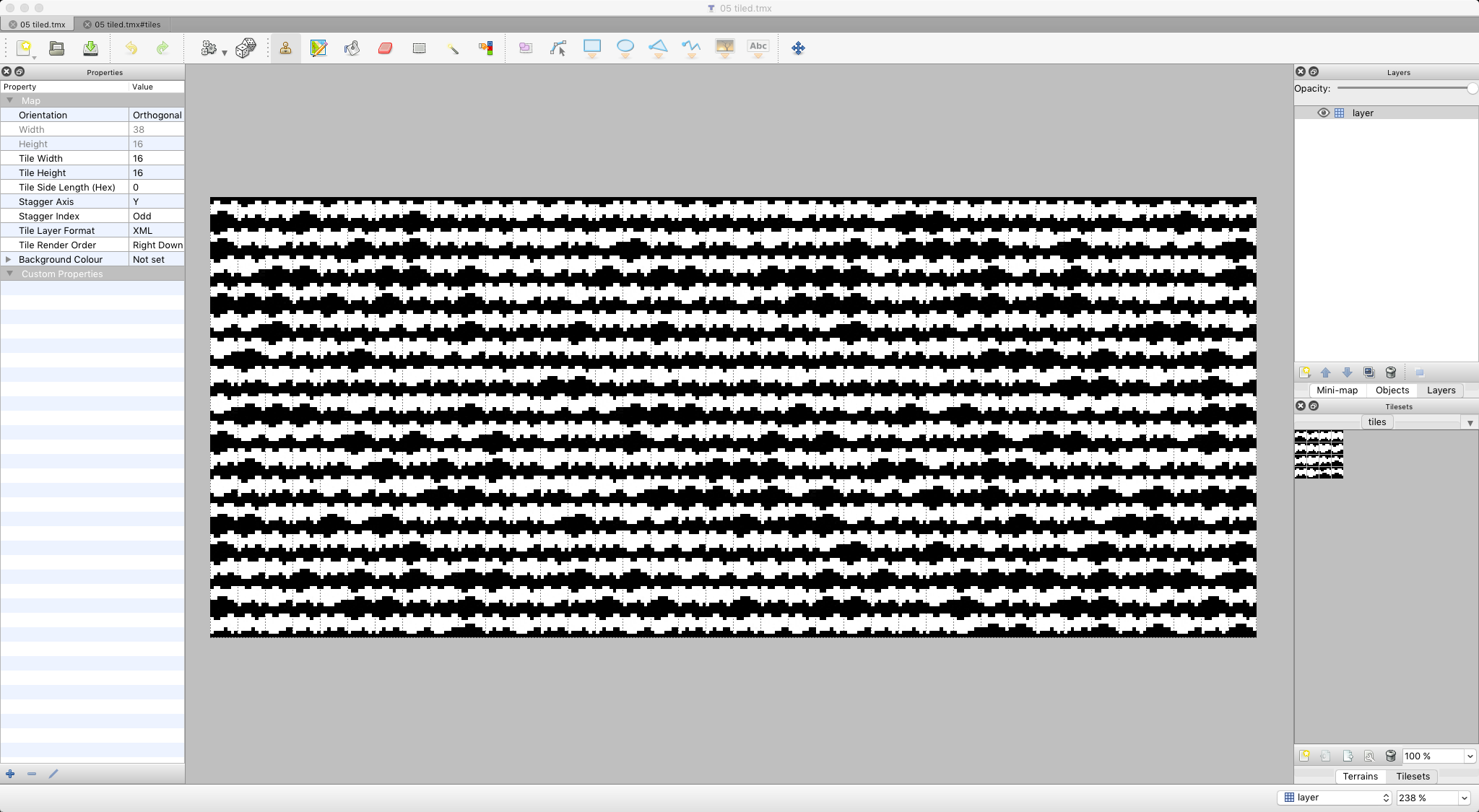Image resolution: width=1479 pixels, height=812 pixels.
Task: Select the tiles tileset thumbnail
Action: 1319,454
